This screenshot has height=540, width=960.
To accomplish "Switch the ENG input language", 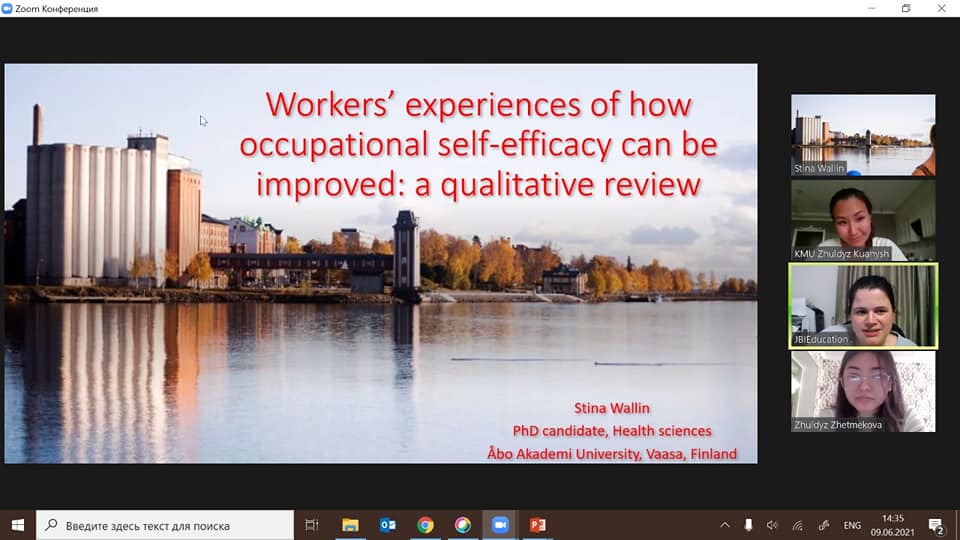I will [x=852, y=525].
